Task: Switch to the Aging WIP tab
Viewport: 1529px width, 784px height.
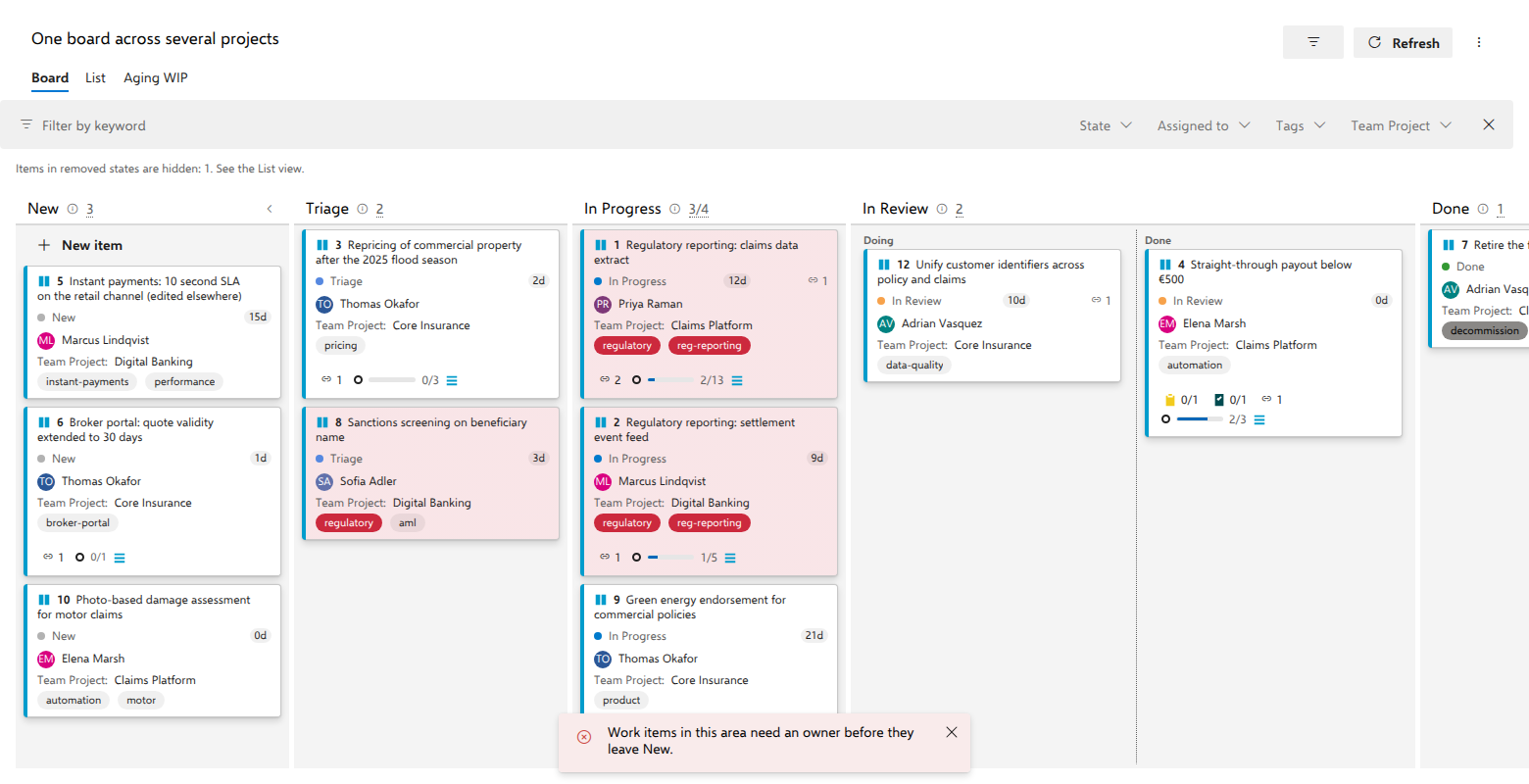Action: click(x=156, y=77)
